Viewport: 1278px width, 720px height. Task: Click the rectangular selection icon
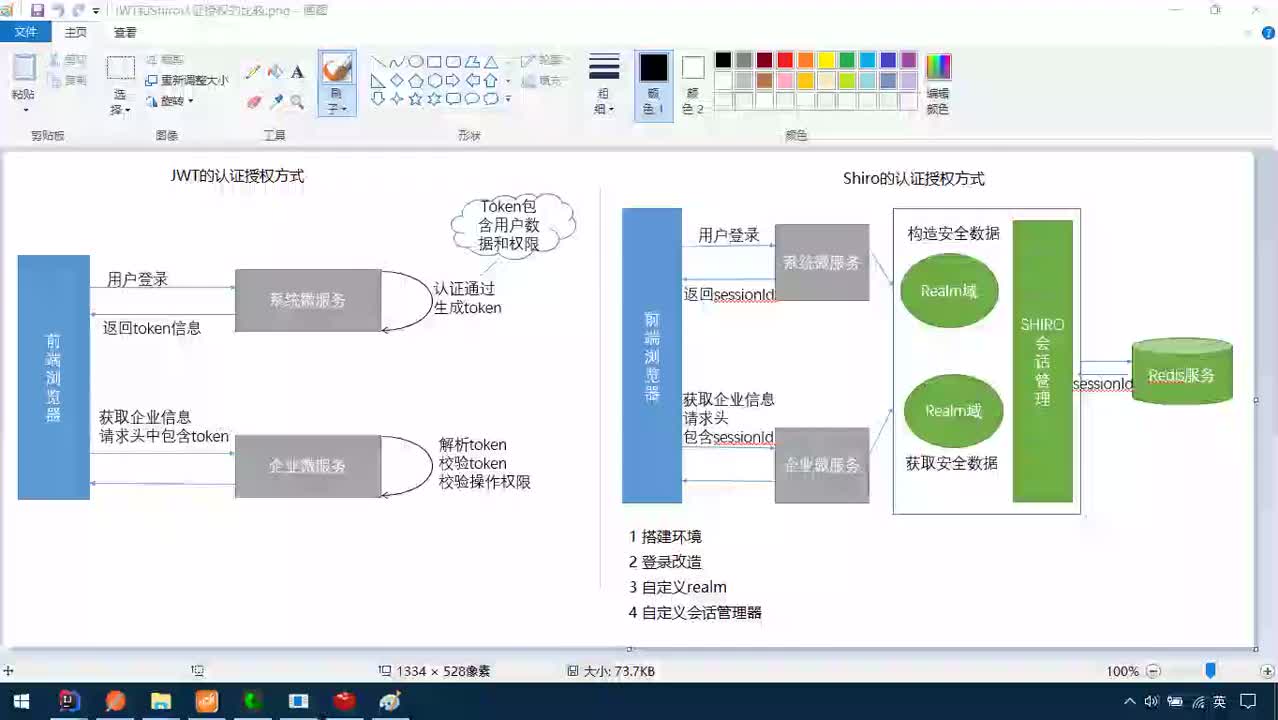tap(121, 68)
